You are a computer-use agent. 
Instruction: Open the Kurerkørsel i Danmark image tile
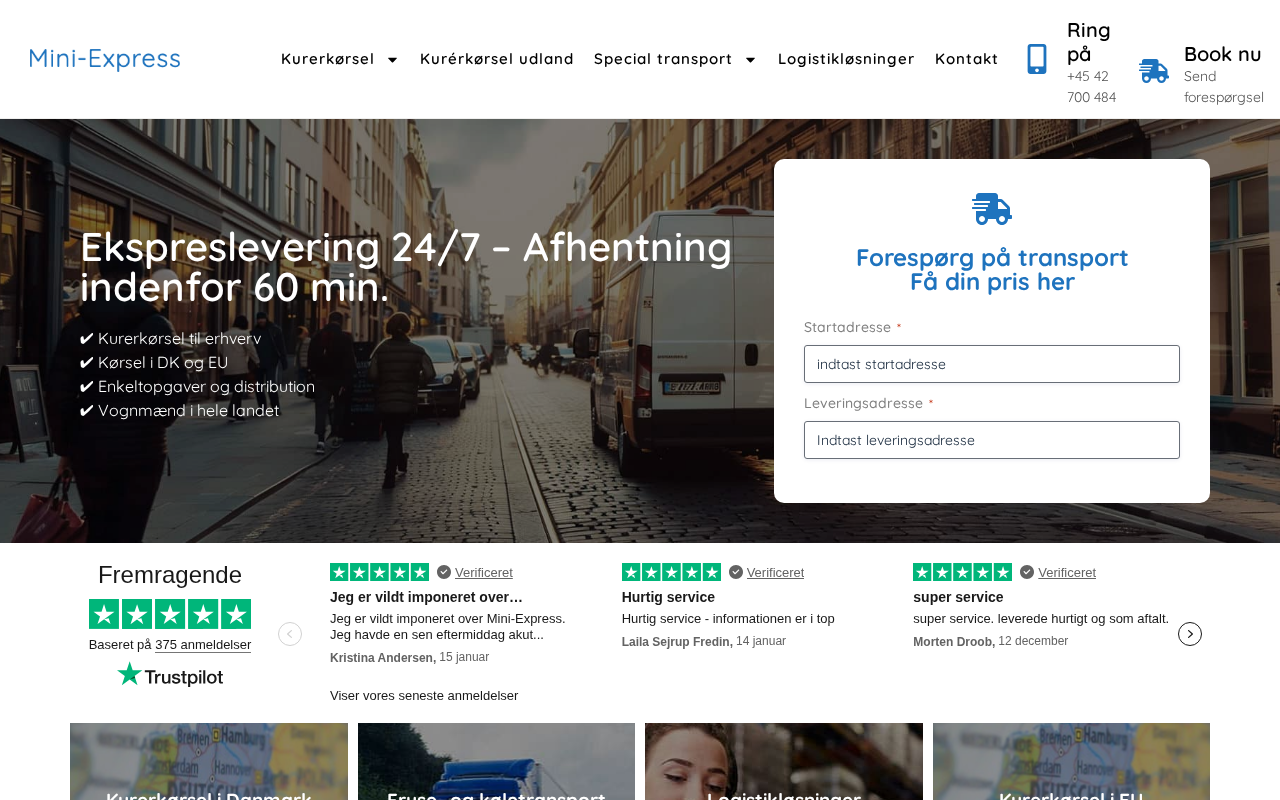tap(209, 761)
